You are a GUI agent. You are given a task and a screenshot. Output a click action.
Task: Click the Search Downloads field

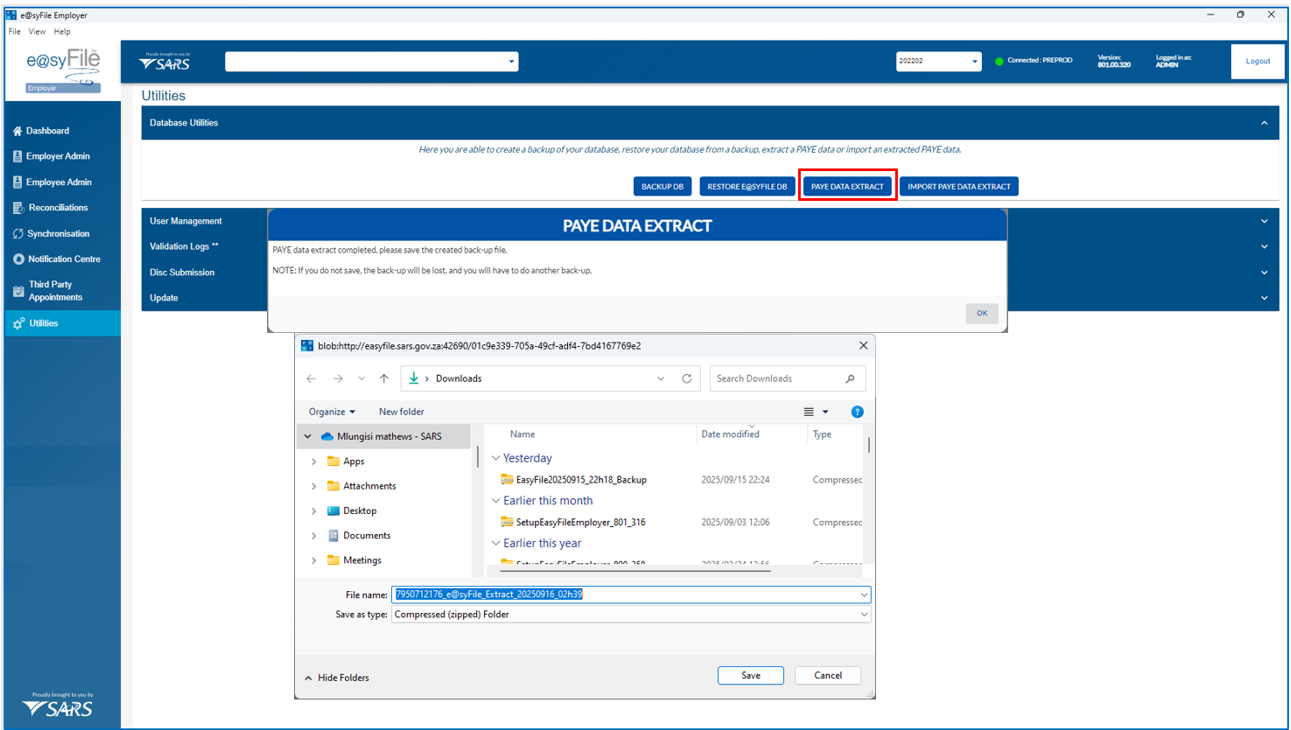(778, 379)
